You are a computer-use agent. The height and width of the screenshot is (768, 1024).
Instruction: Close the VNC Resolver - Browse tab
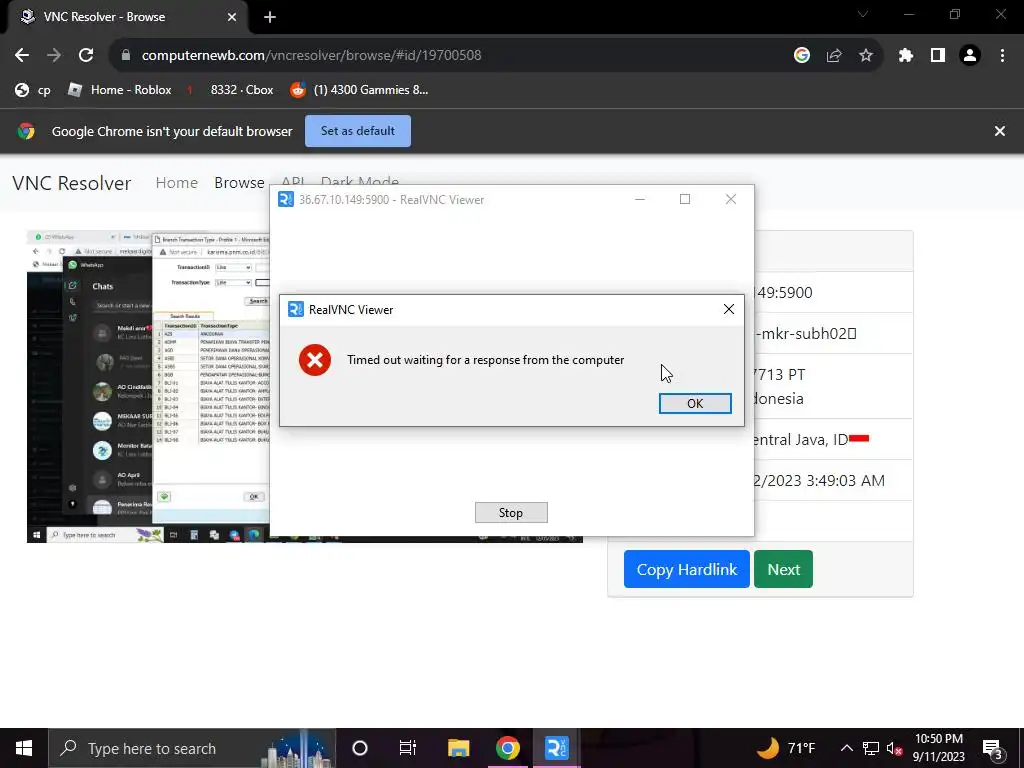pyautogui.click(x=232, y=17)
